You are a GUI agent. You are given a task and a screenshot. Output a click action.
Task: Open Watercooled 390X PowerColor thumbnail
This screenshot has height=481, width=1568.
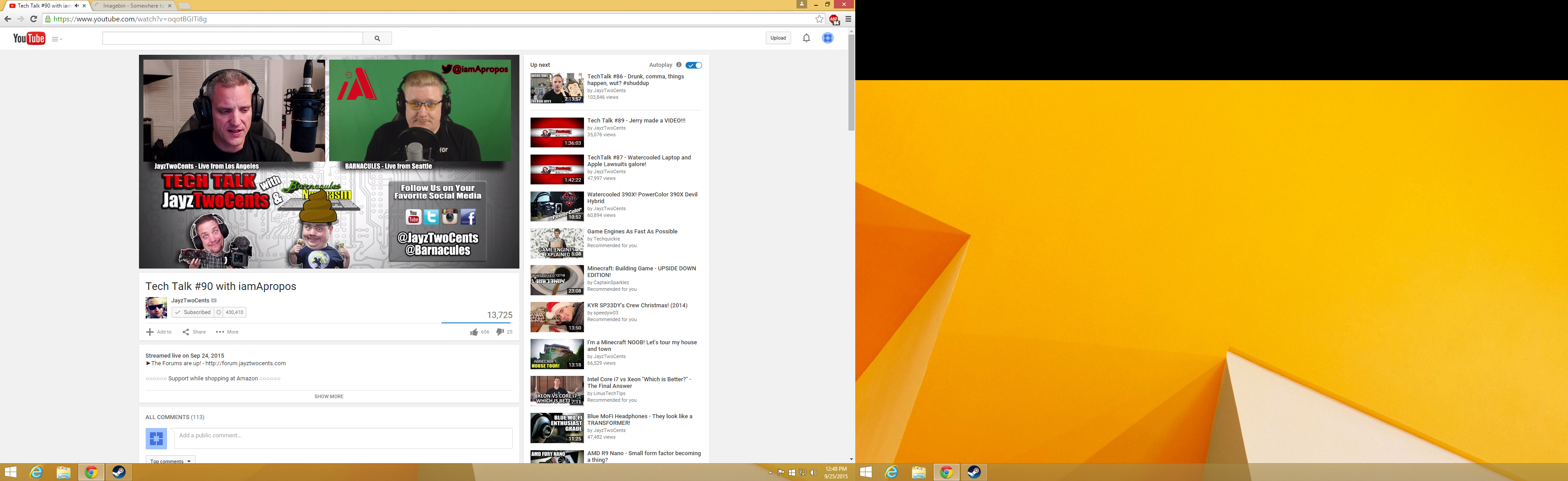[556, 206]
